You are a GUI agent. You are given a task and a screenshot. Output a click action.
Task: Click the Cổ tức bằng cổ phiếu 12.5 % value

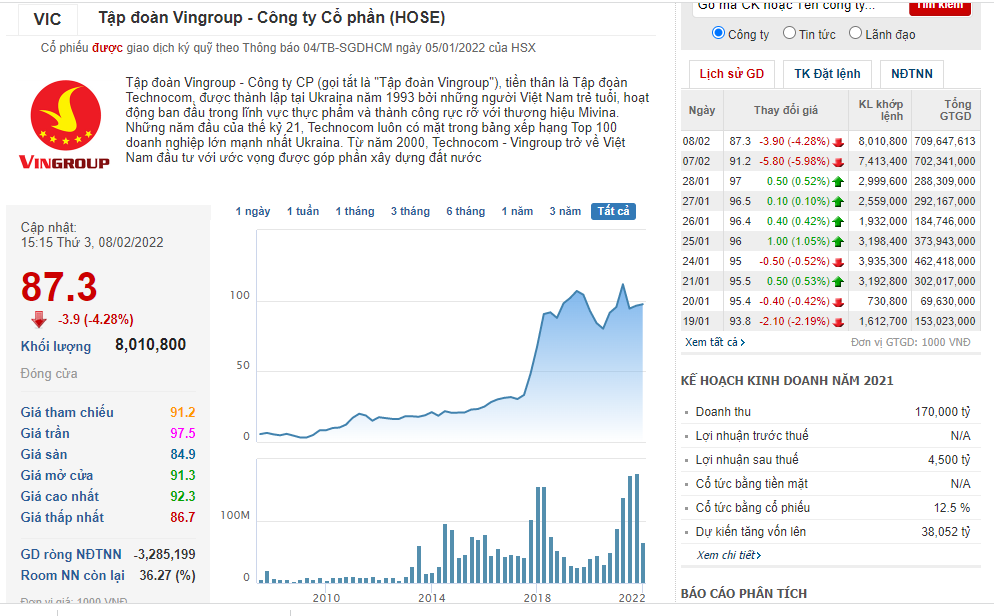tap(952, 508)
